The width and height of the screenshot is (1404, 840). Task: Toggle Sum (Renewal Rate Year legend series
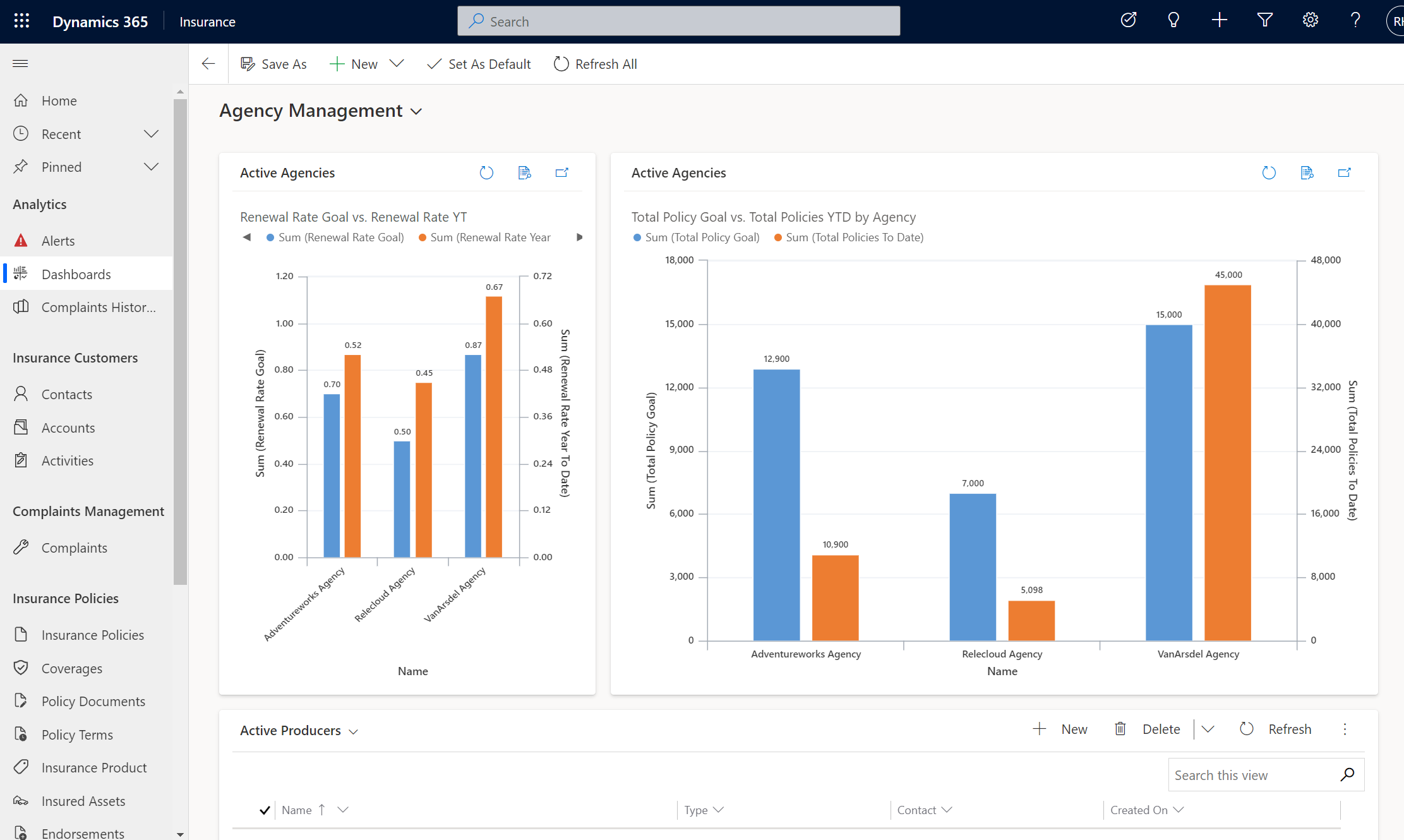tap(485, 237)
